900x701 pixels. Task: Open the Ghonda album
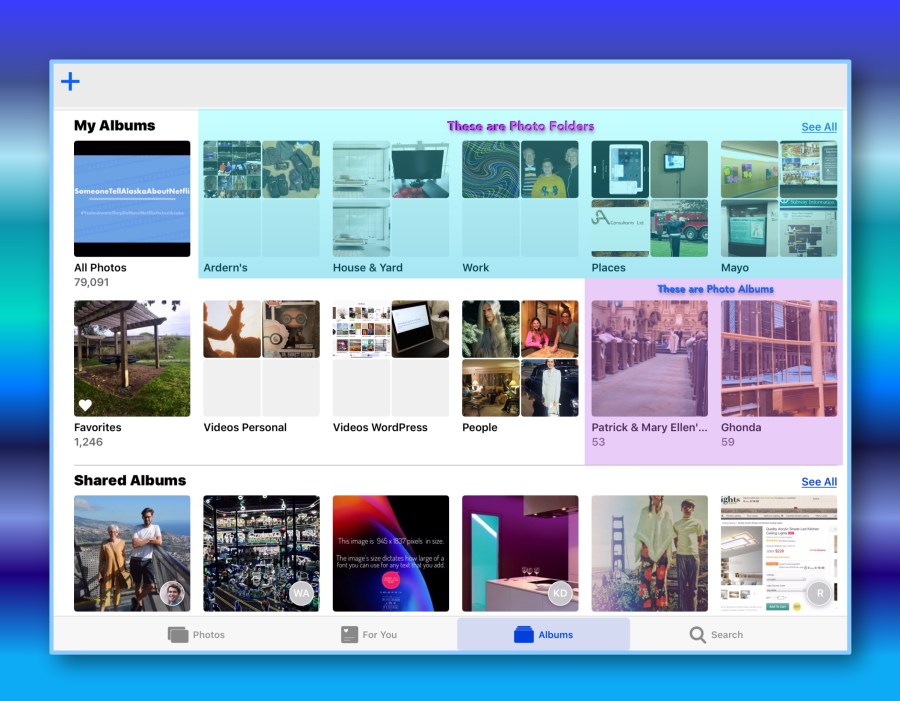point(779,359)
